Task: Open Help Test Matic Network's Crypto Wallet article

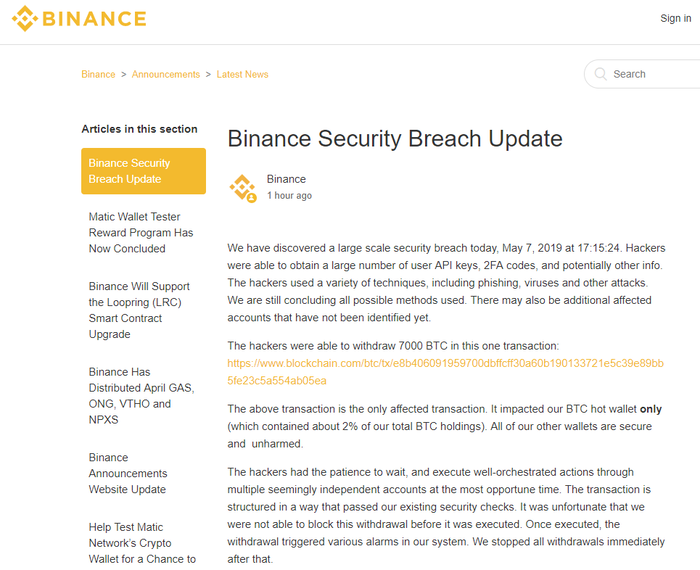Action: (x=142, y=543)
